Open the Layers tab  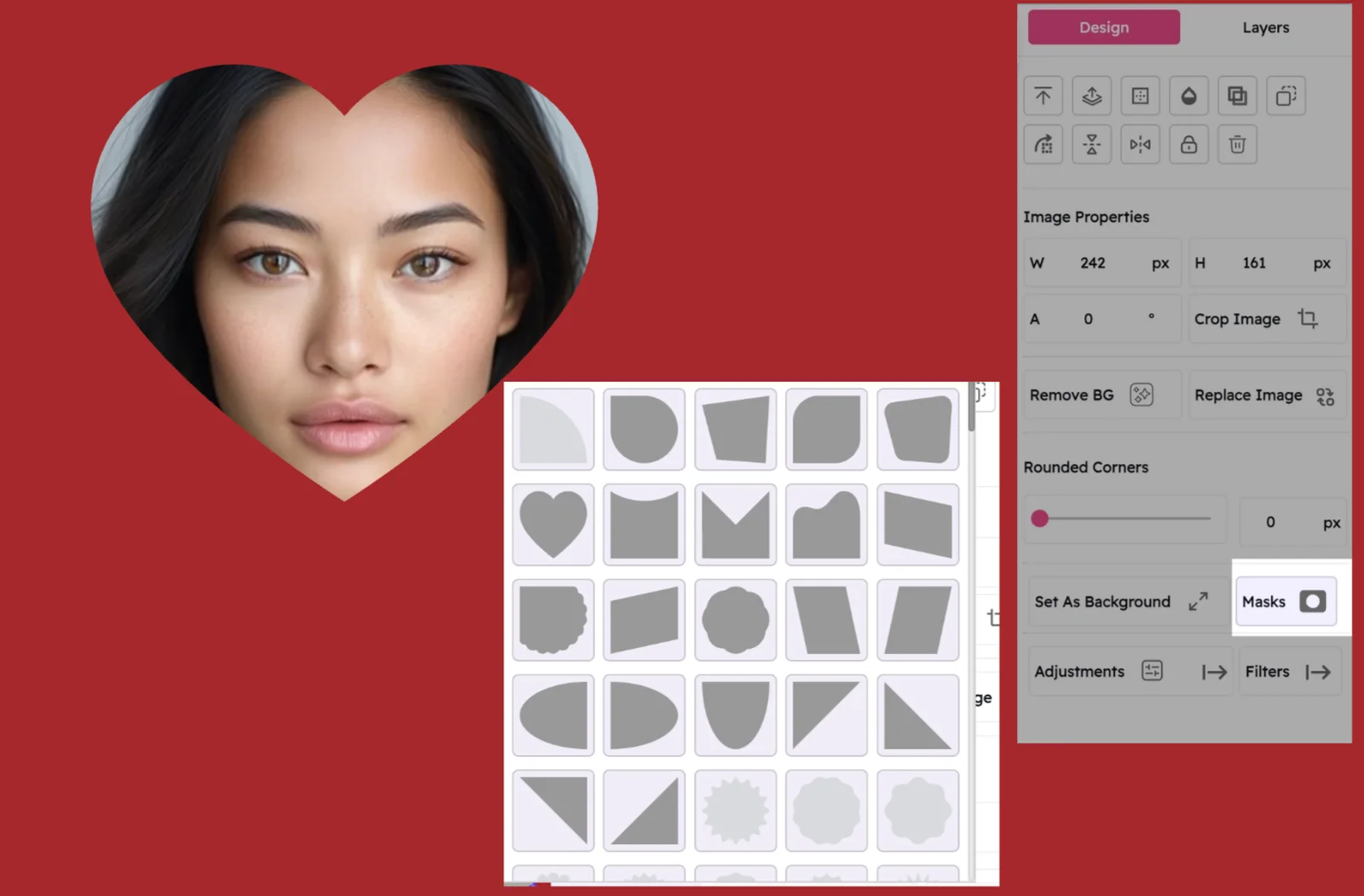coord(1265,27)
